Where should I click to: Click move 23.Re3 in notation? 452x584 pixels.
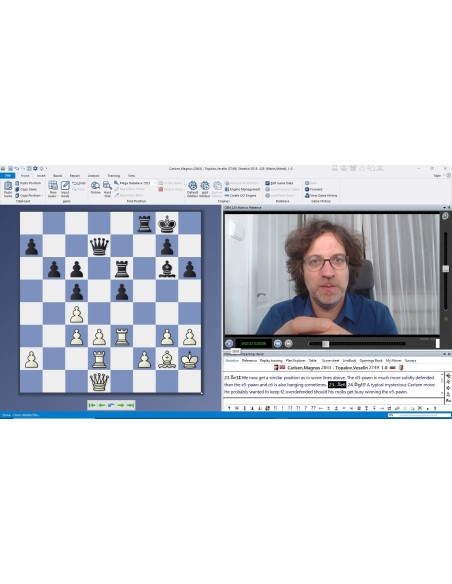231,378
